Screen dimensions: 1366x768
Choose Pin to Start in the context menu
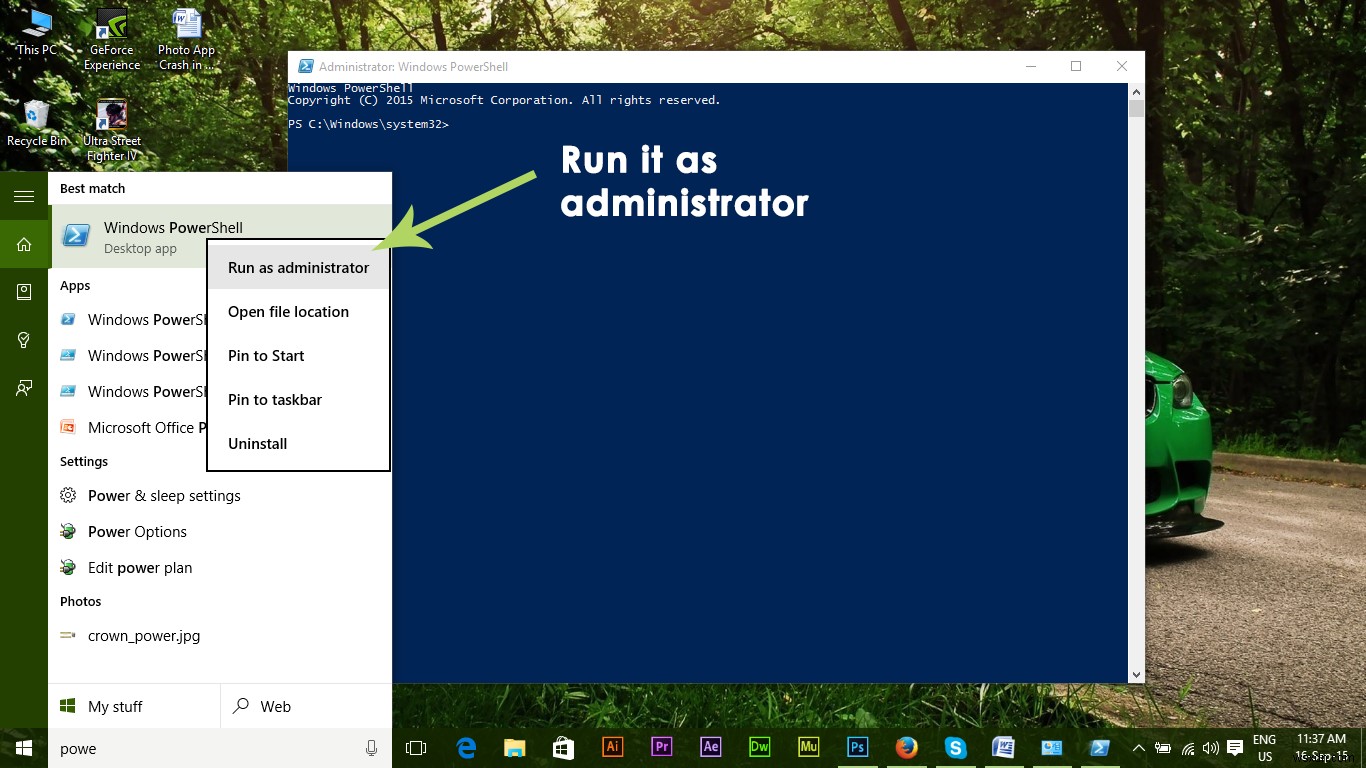[x=298, y=356]
